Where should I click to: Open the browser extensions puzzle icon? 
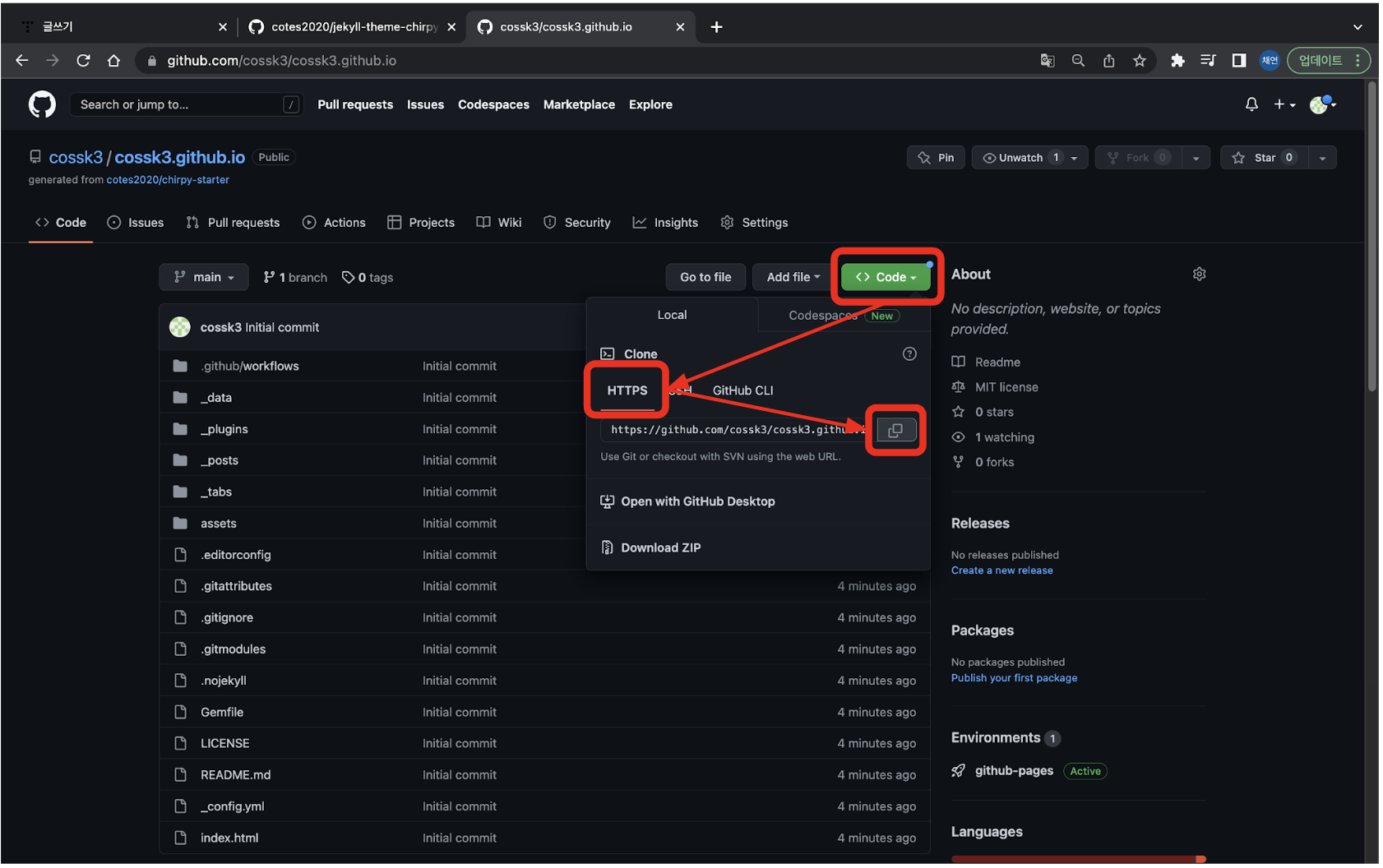(1177, 60)
